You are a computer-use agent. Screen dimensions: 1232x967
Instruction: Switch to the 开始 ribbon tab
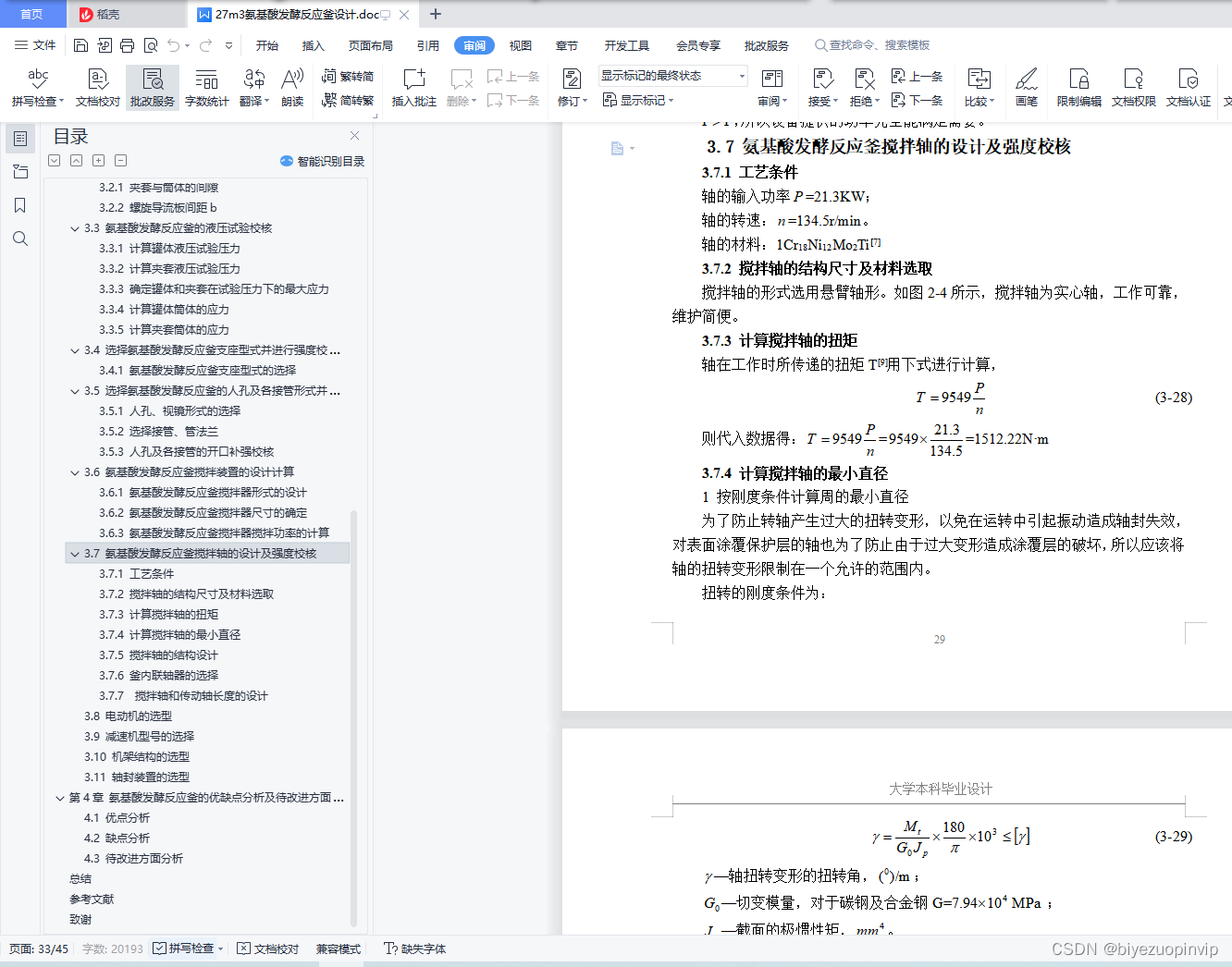click(267, 45)
